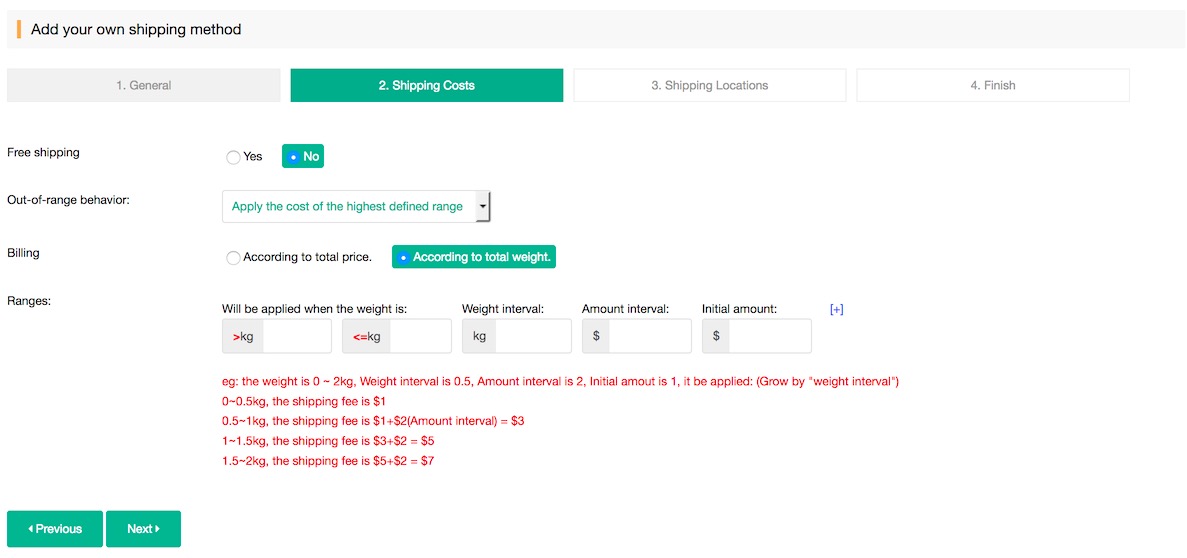Click the dollar sign on Initial amount
Screen dimensions: 1187x558
coord(716,337)
